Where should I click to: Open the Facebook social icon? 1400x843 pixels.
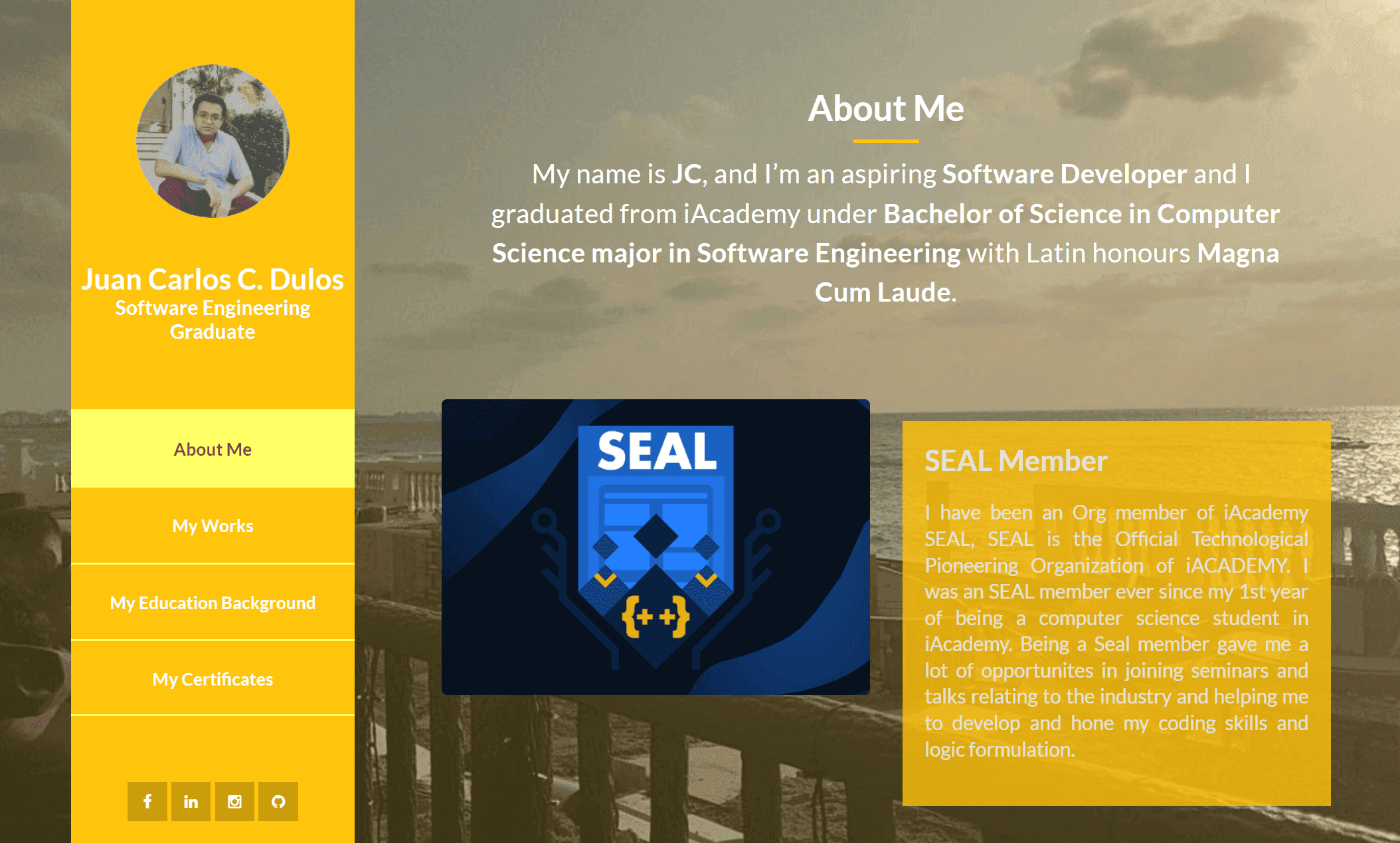coord(147,801)
